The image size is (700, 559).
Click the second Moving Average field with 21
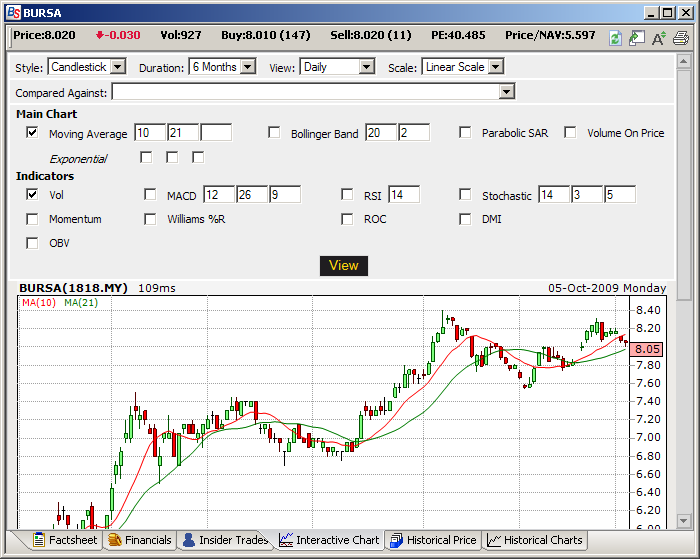point(183,133)
